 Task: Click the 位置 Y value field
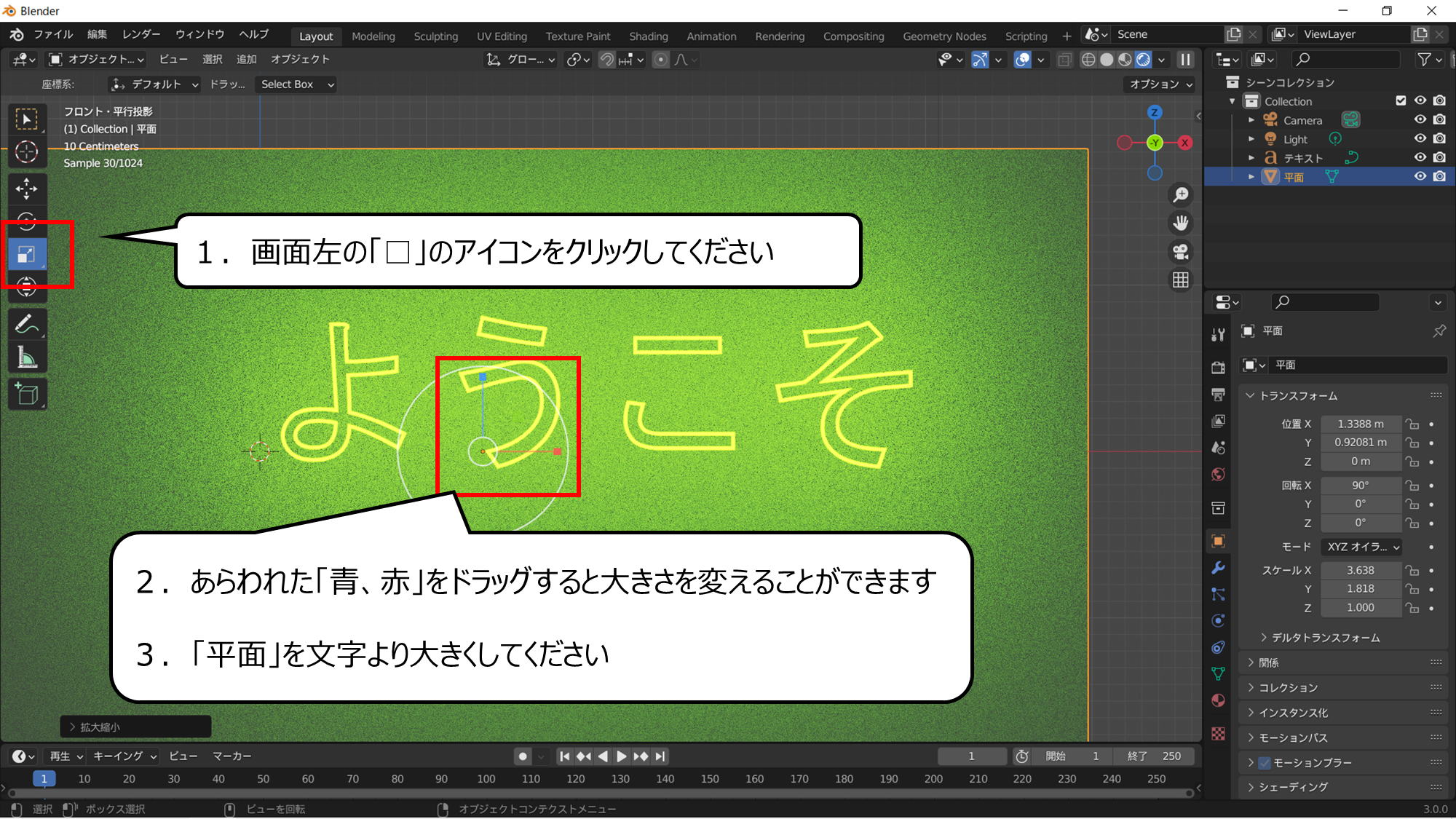pos(1360,443)
